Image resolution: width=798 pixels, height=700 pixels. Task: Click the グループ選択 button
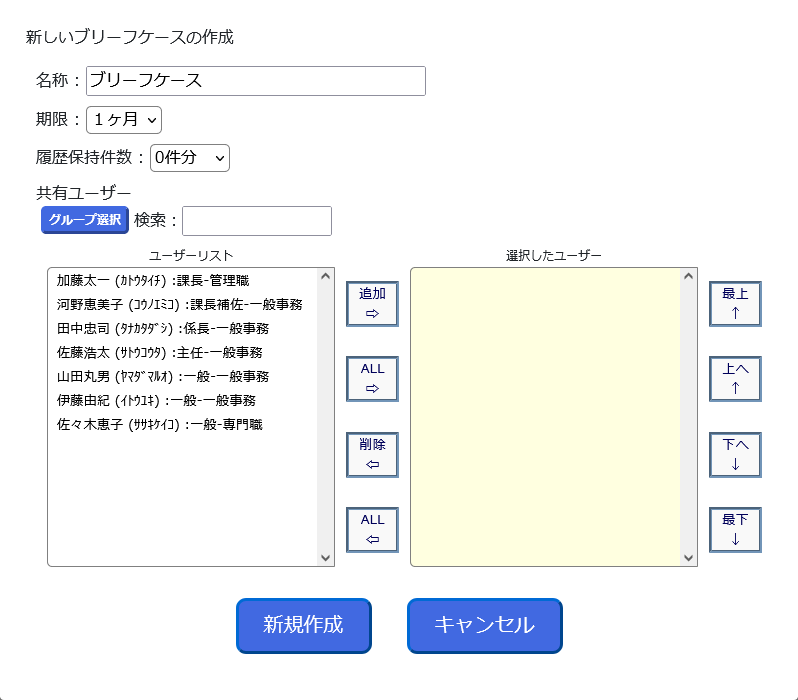coord(84,220)
